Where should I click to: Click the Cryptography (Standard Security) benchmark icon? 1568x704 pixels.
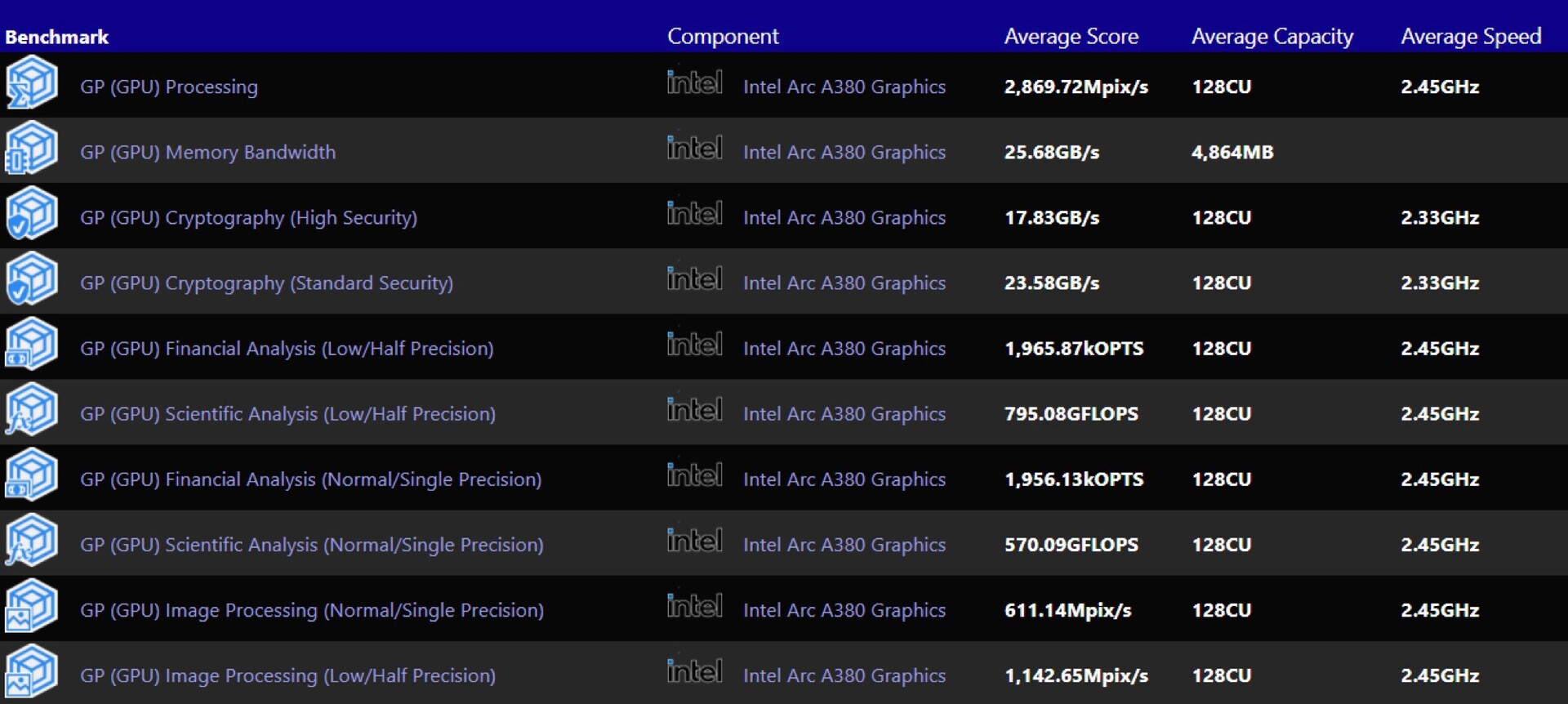pyautogui.click(x=31, y=278)
